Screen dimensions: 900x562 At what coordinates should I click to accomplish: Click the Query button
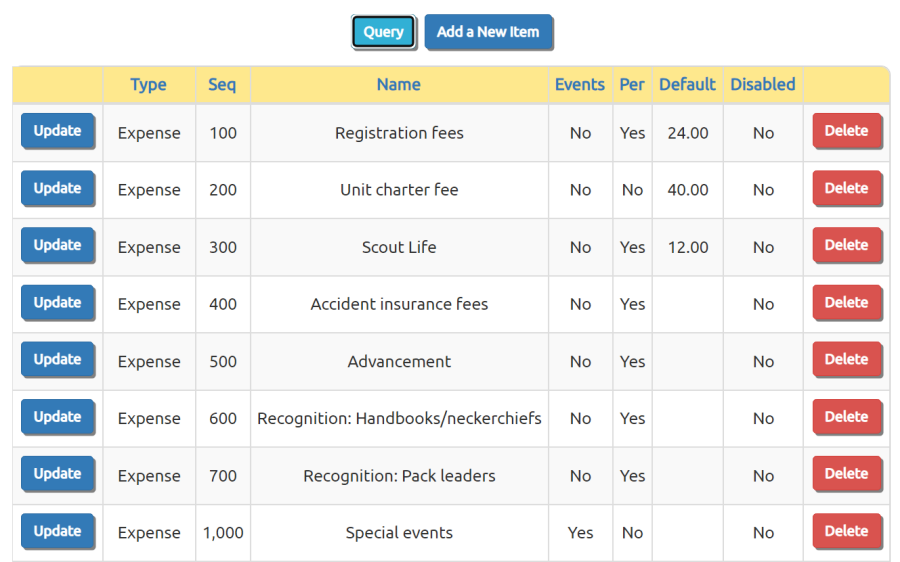(x=383, y=32)
